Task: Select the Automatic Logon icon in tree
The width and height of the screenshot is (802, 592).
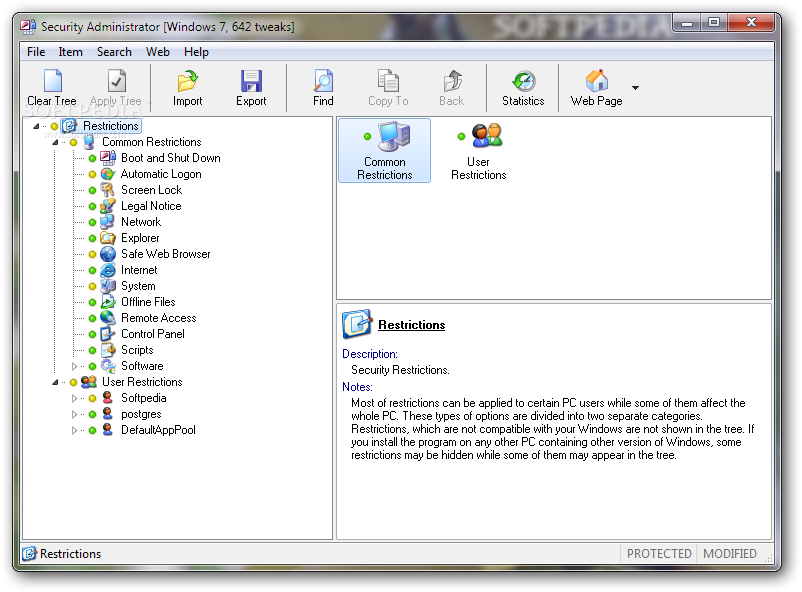Action: pos(108,174)
